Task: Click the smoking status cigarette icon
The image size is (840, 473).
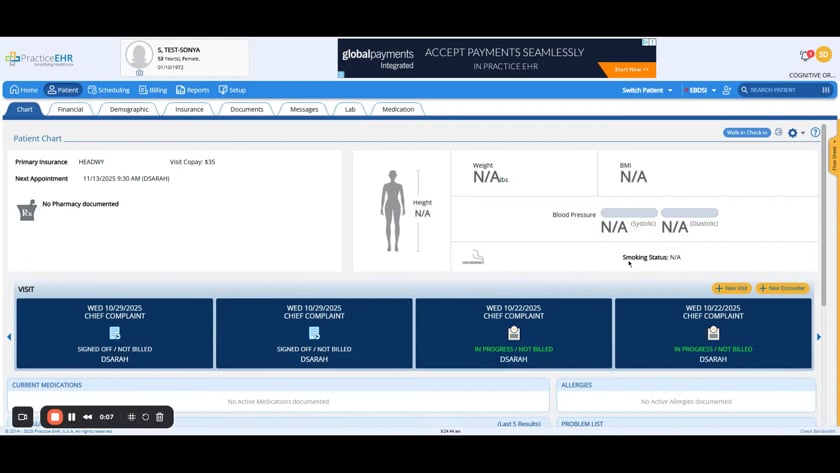Action: (x=473, y=257)
